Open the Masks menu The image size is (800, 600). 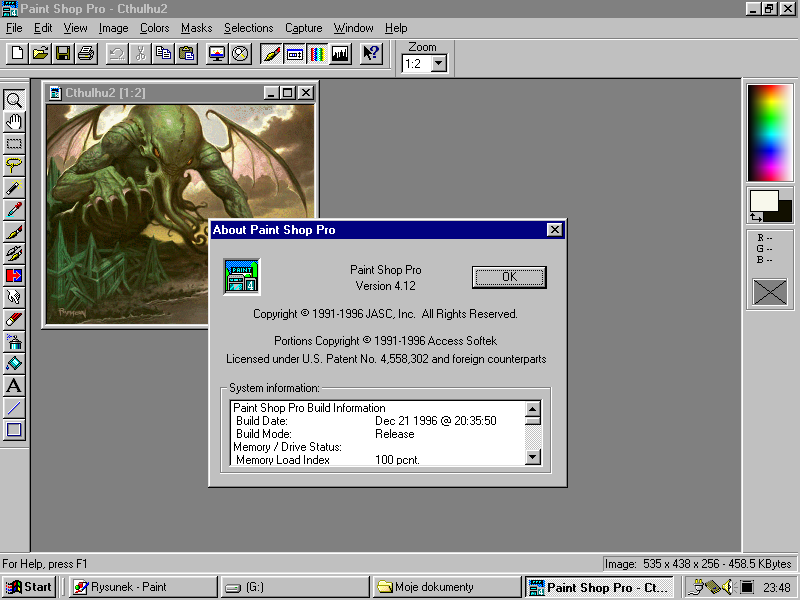tap(196, 28)
